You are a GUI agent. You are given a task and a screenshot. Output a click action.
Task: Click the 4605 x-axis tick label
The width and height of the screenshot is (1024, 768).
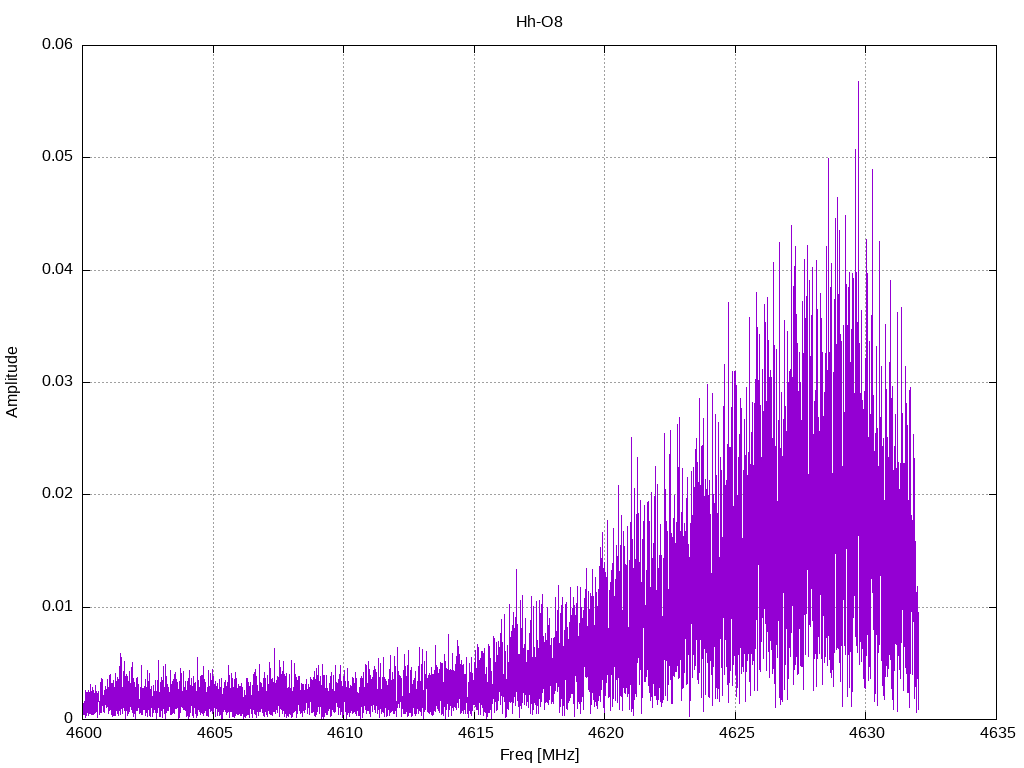point(214,733)
